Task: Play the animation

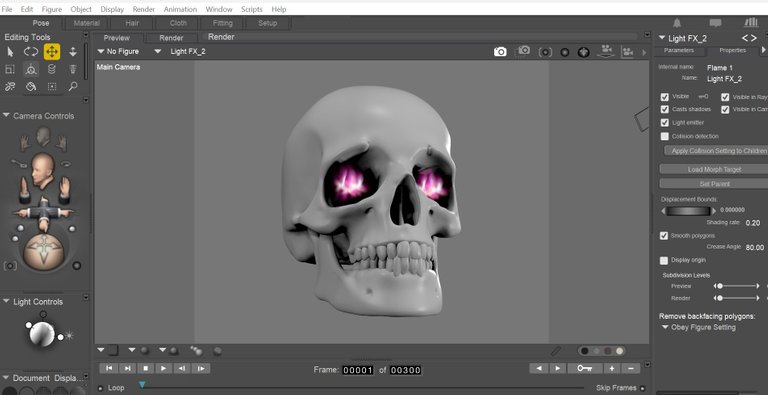Action: 164,368
